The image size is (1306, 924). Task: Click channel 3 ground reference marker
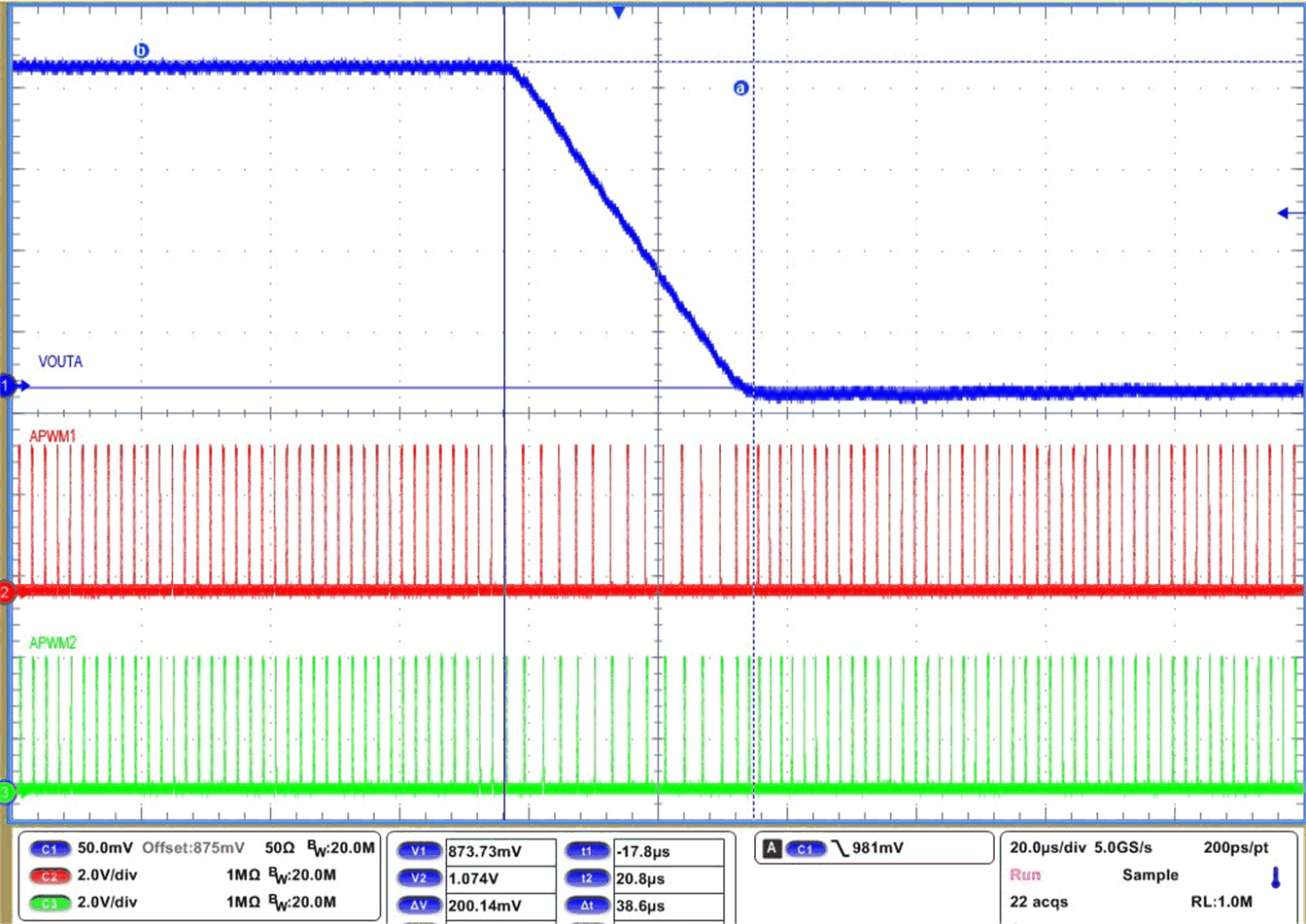pos(6,793)
